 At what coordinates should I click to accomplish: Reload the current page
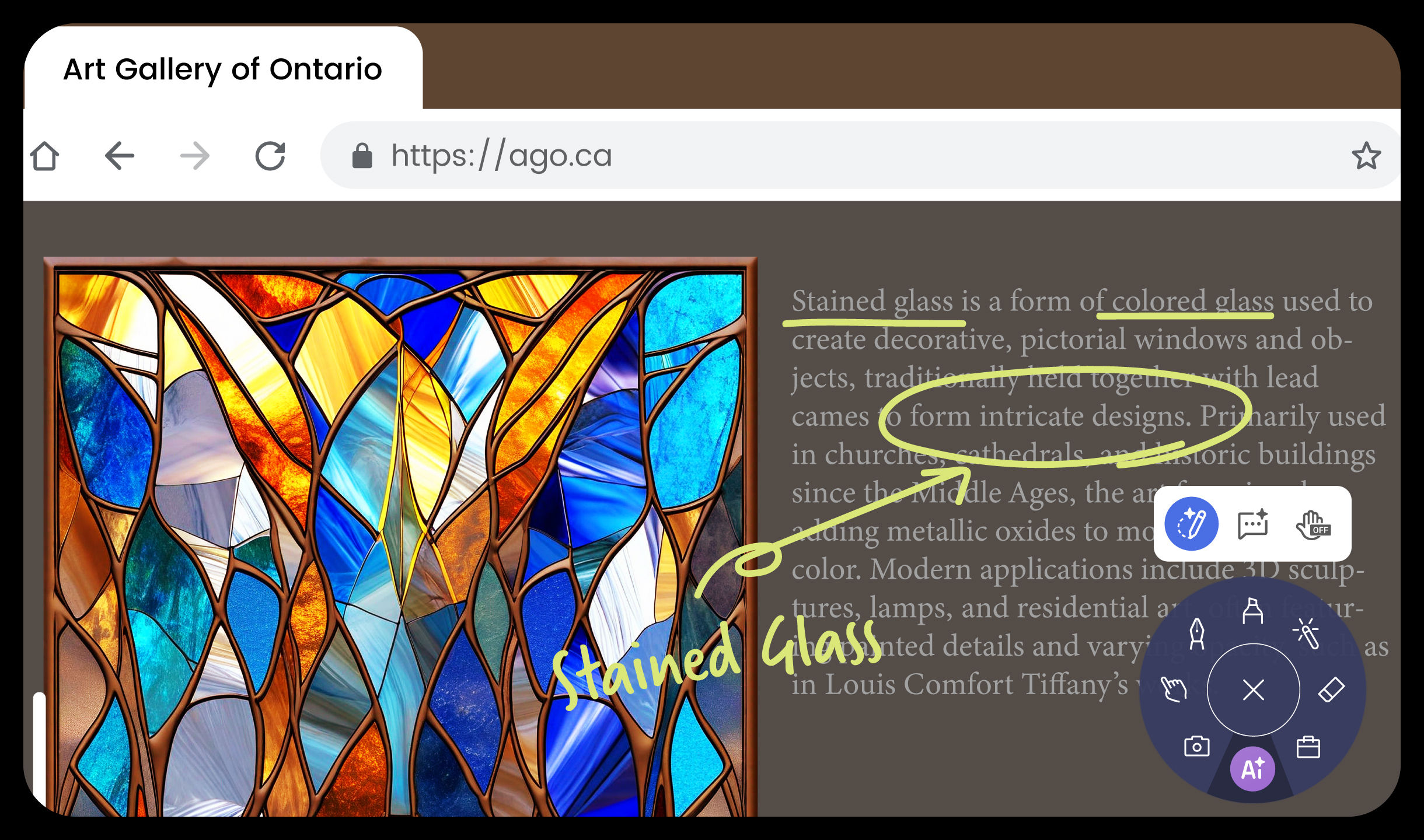pos(270,156)
